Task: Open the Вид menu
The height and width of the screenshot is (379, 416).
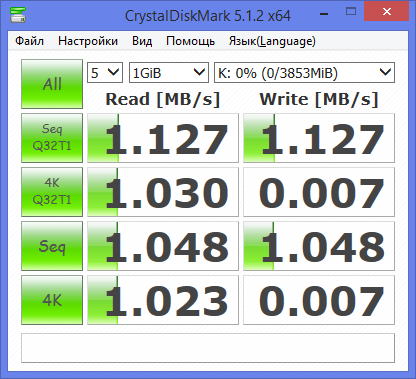Action: pyautogui.click(x=142, y=41)
